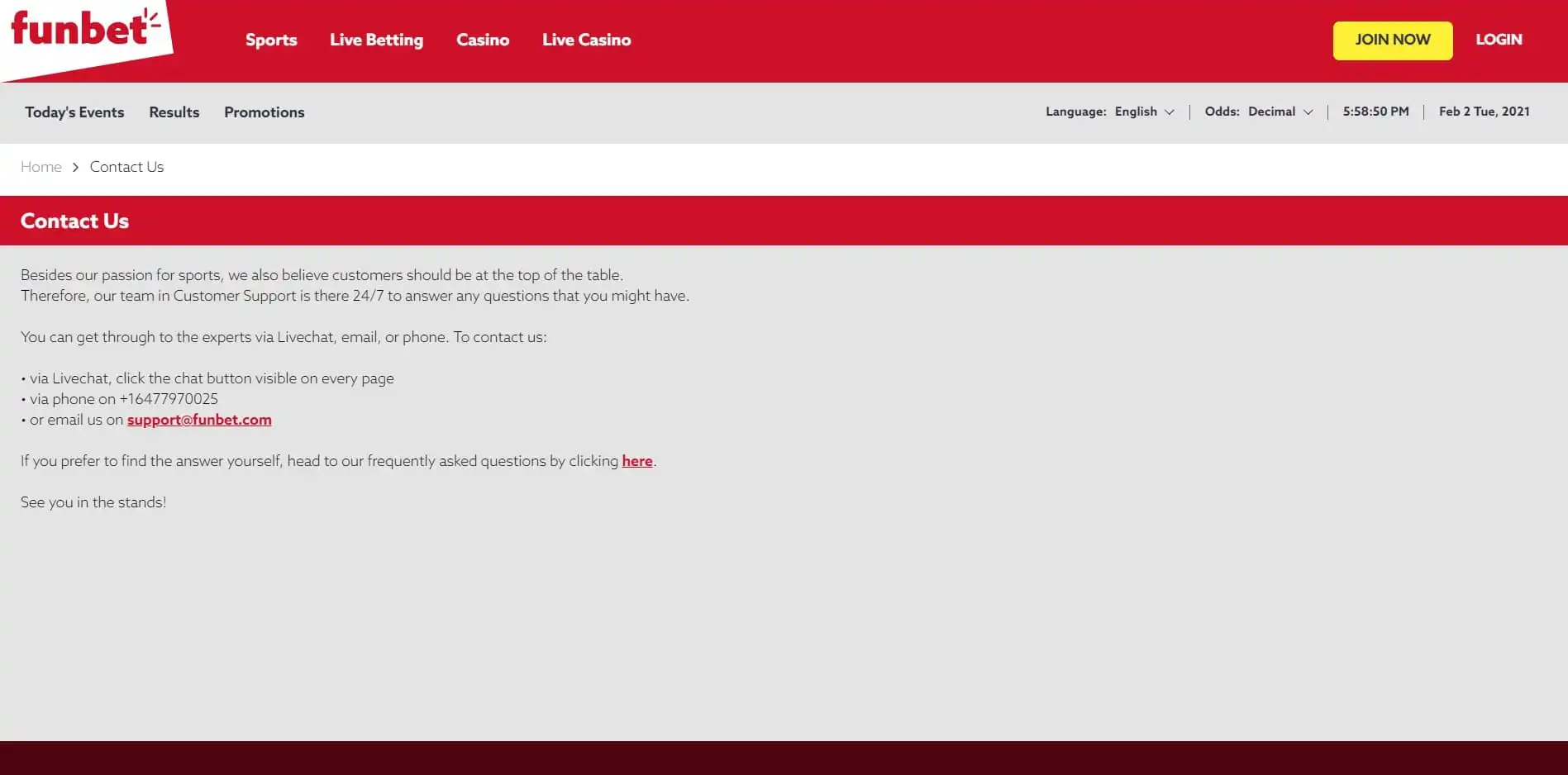Go to Live Betting
This screenshot has width=1568, height=775.
[x=376, y=40]
